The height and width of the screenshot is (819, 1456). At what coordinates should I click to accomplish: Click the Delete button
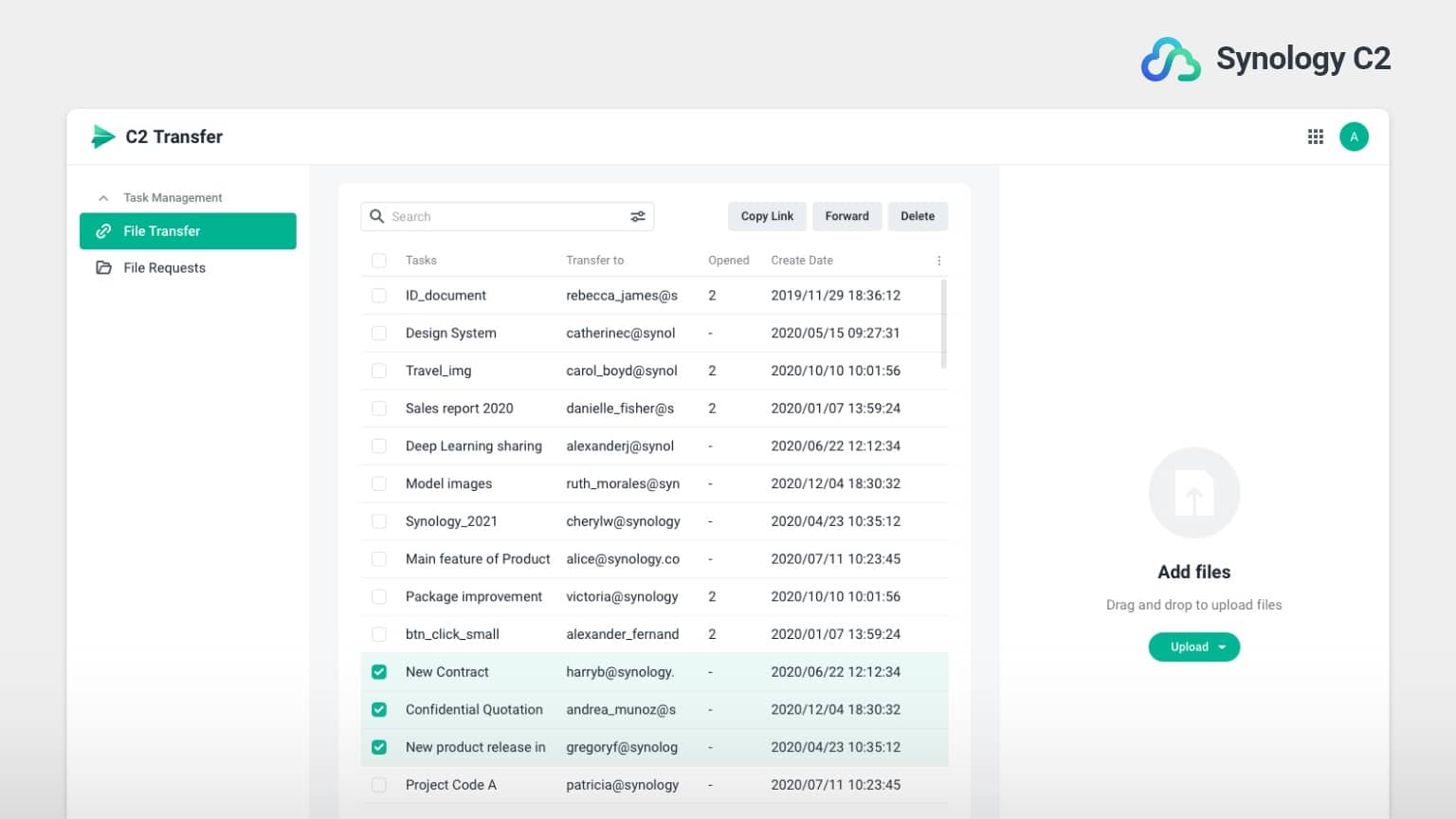coord(917,216)
